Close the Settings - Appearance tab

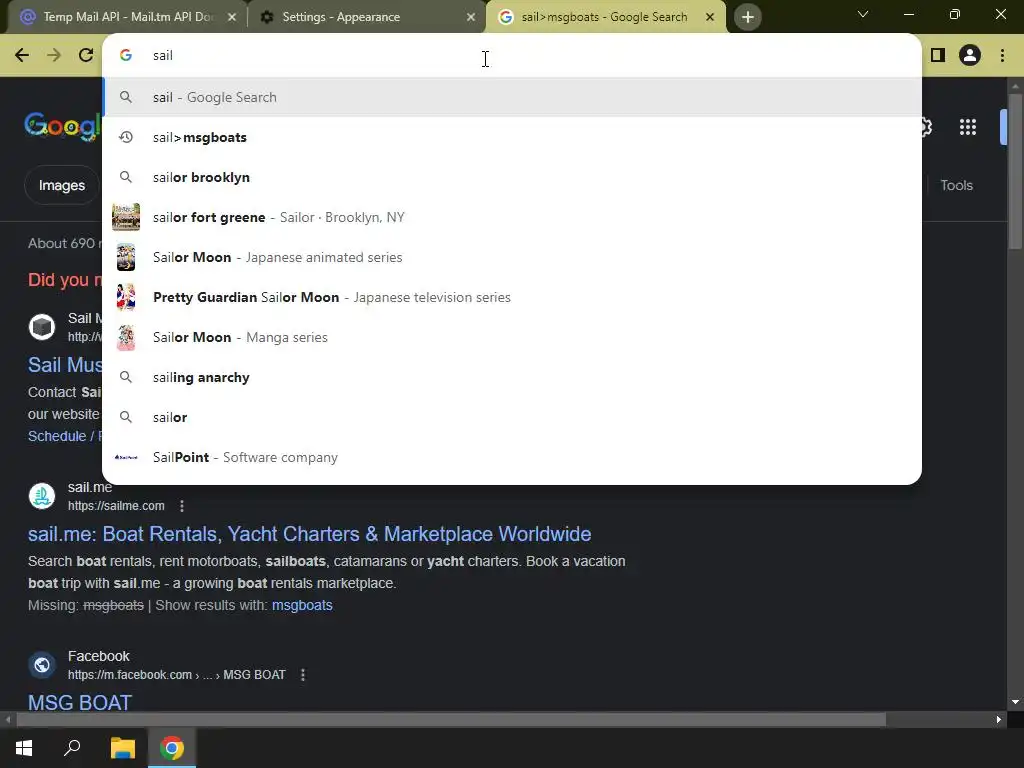tap(471, 17)
